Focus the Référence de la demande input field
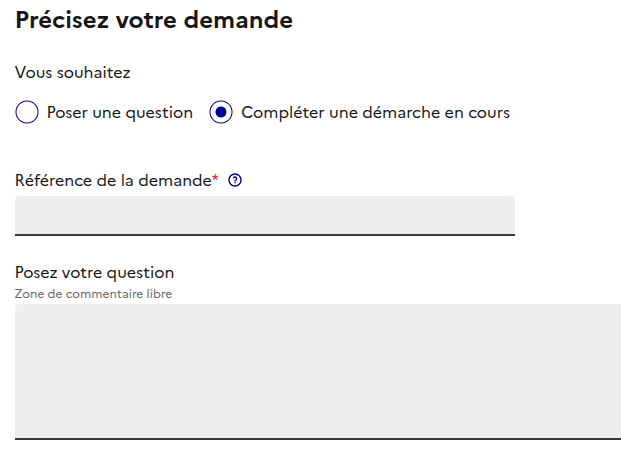 pos(265,215)
